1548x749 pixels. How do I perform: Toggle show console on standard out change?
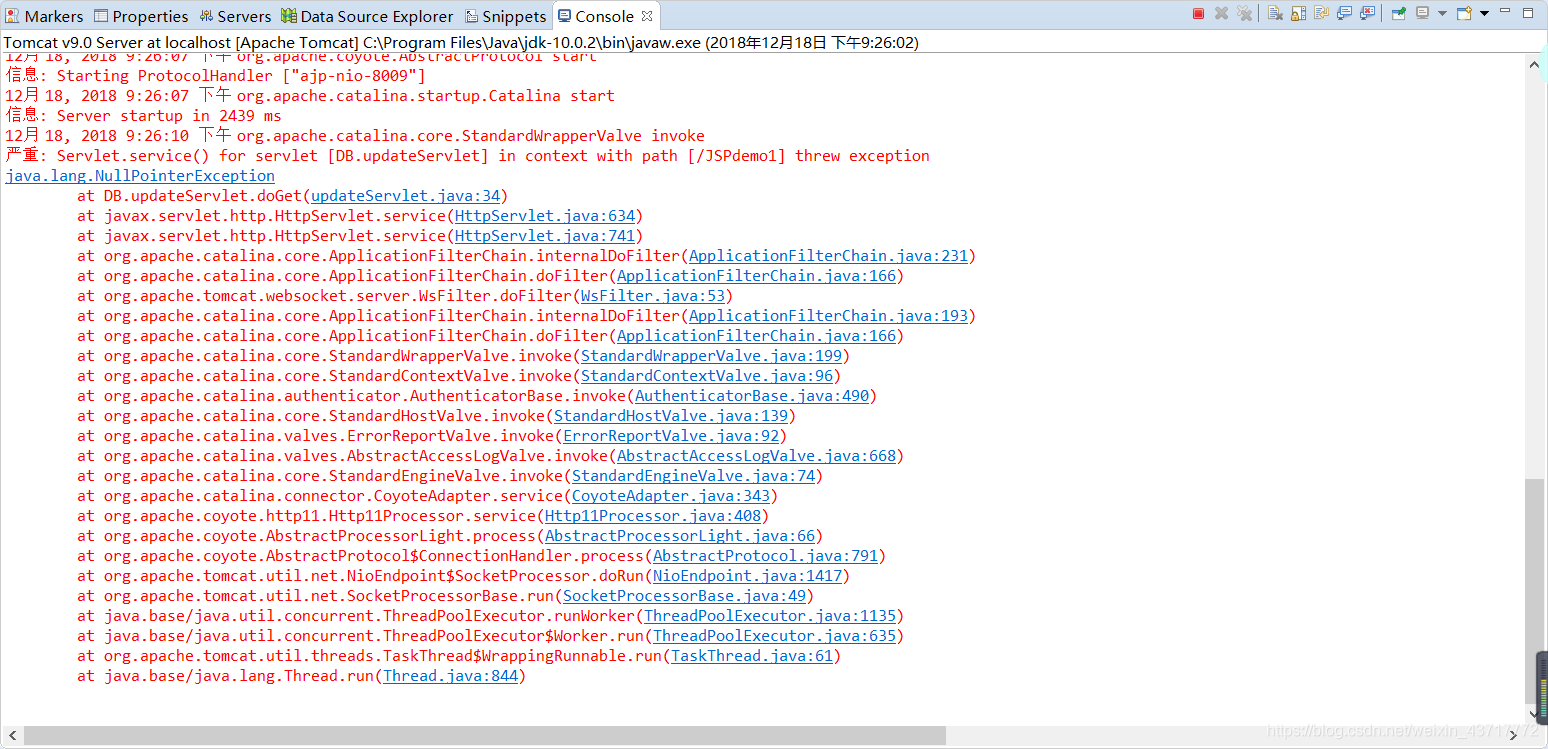1344,13
